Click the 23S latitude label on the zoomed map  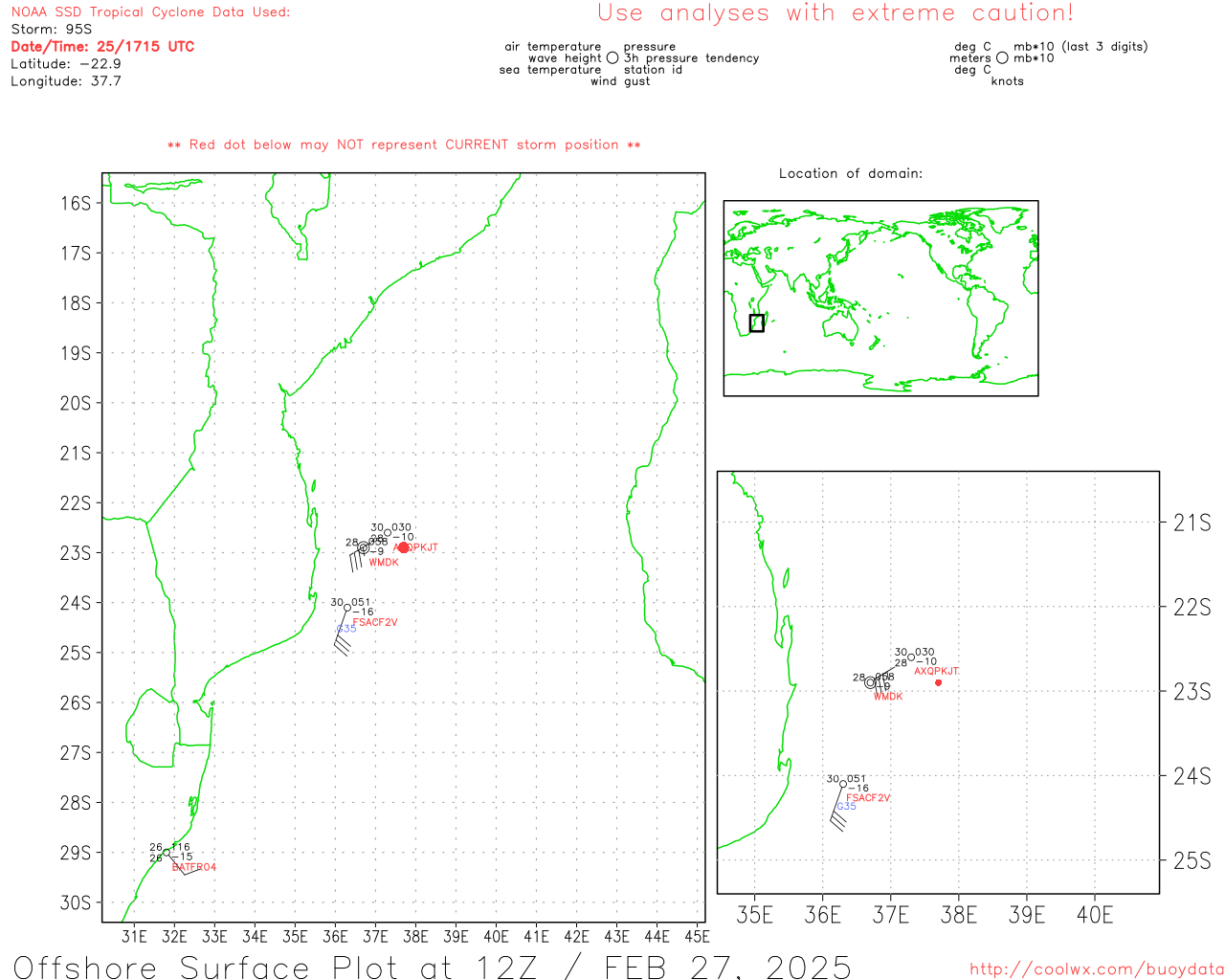coord(1192,692)
